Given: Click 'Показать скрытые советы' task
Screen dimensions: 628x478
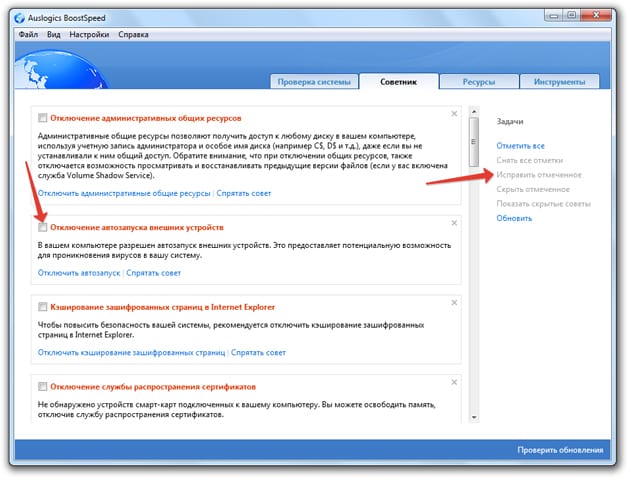Looking at the screenshot, I should tap(544, 204).
